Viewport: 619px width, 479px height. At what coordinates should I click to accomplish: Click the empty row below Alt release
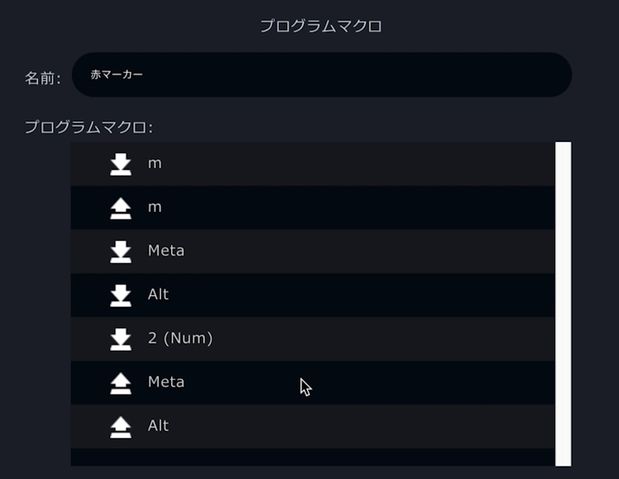pyautogui.click(x=313, y=457)
